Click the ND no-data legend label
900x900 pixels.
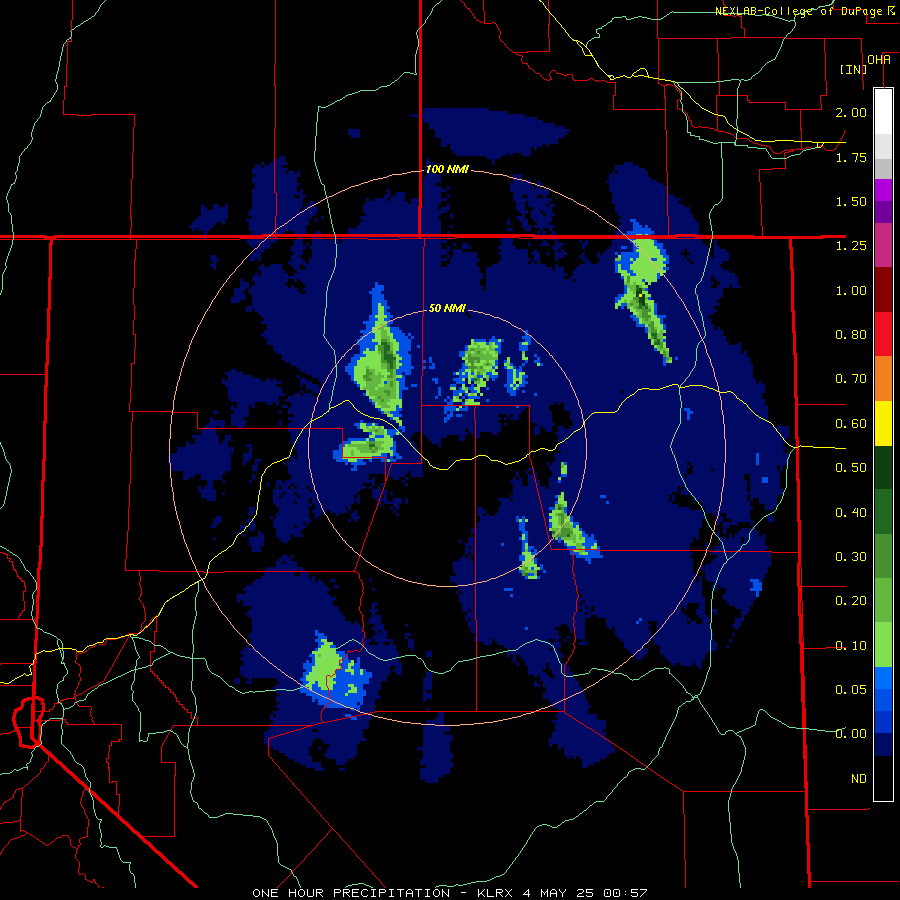pyautogui.click(x=859, y=779)
